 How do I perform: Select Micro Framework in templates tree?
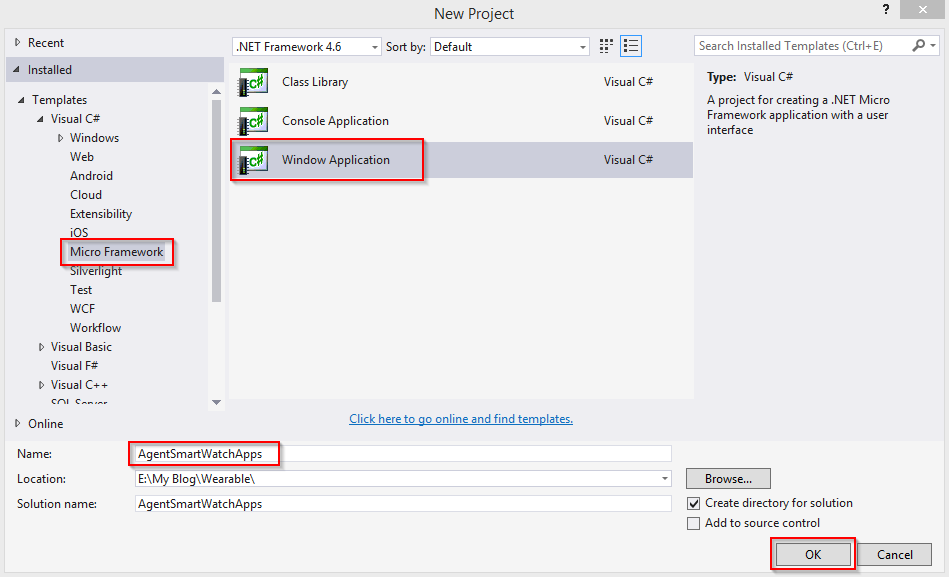[x=116, y=252]
